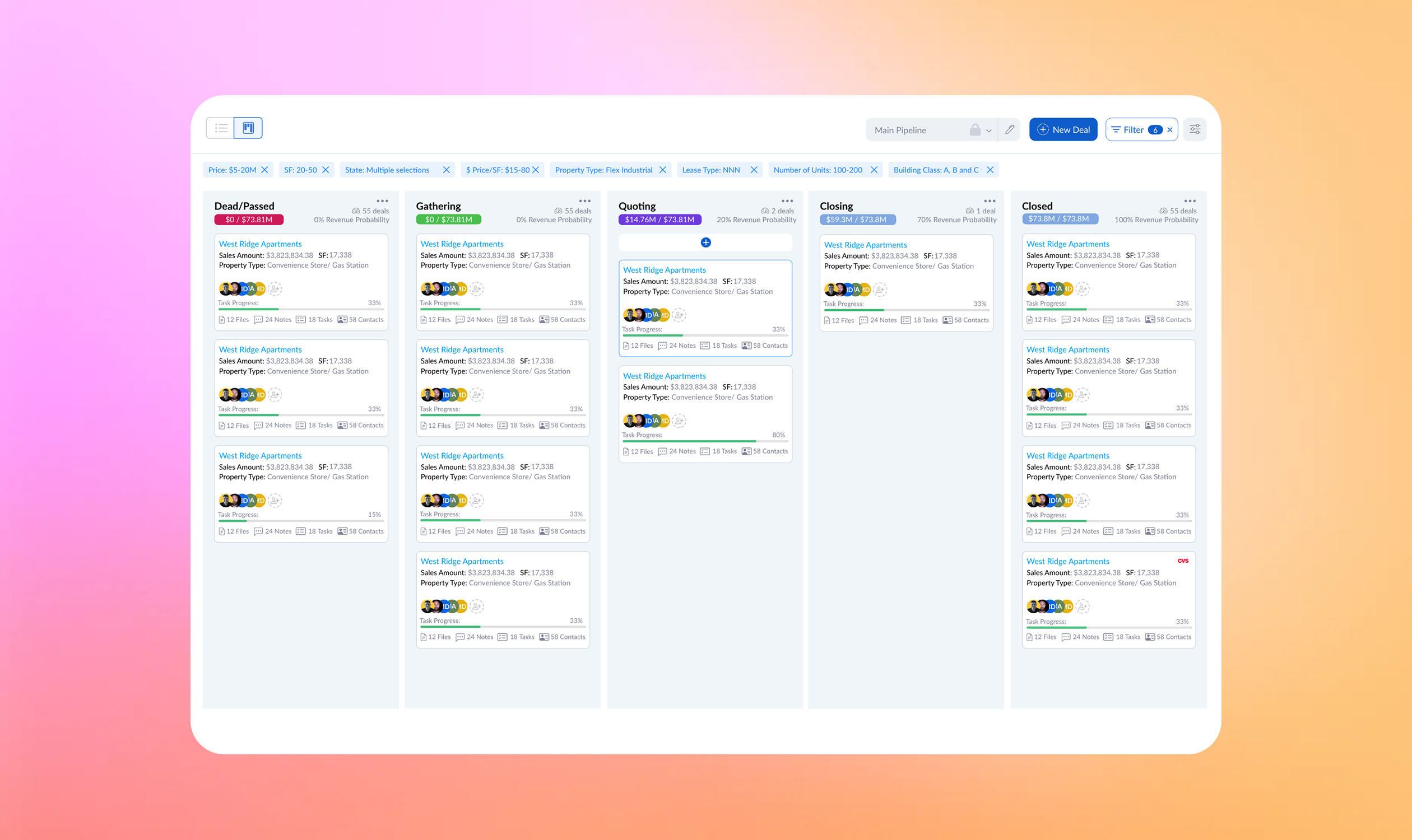Open 12 Files on the Closing card

click(839, 320)
